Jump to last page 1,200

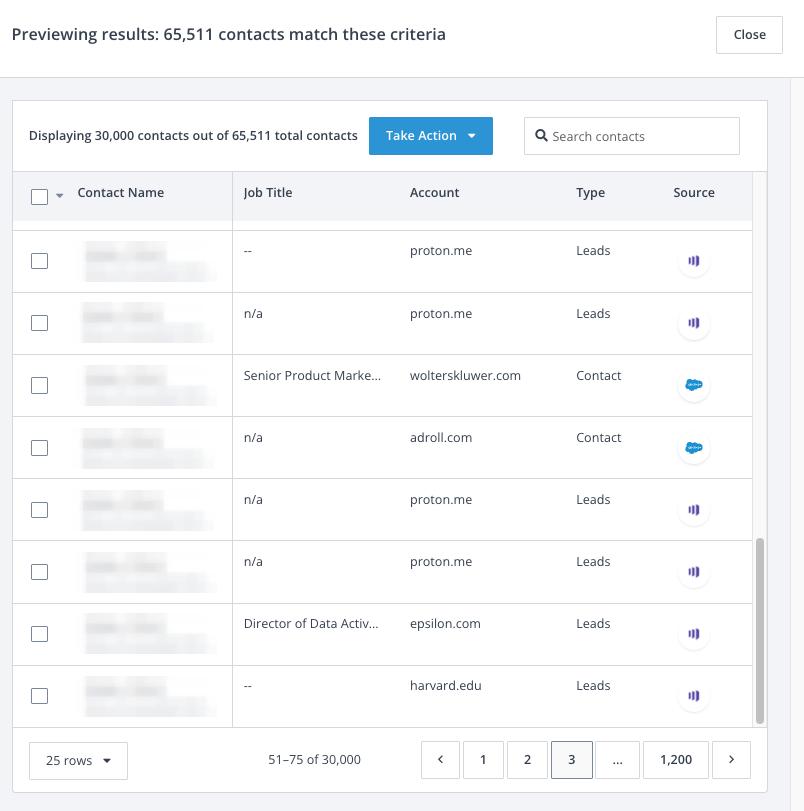tap(676, 760)
